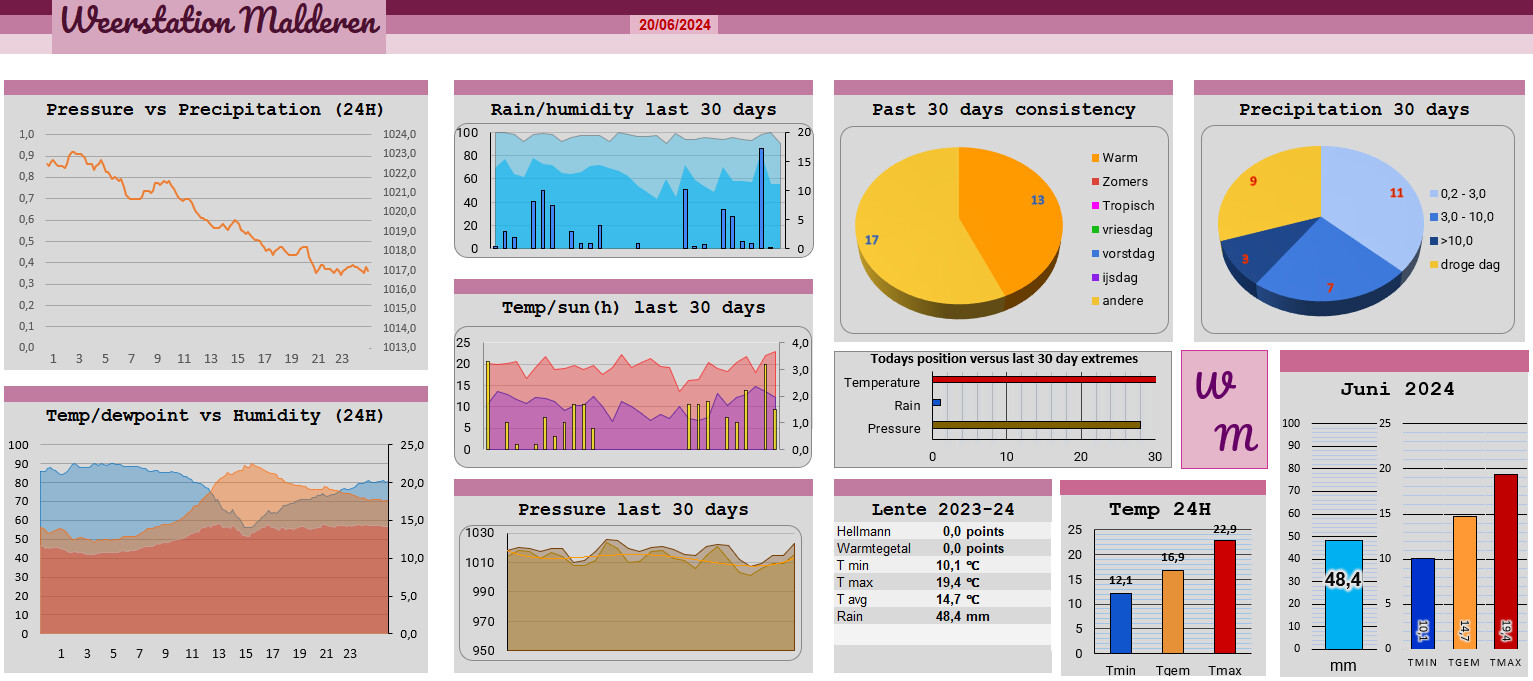Select the Warm legend marker
The image size is (1533, 681).
point(1095,158)
